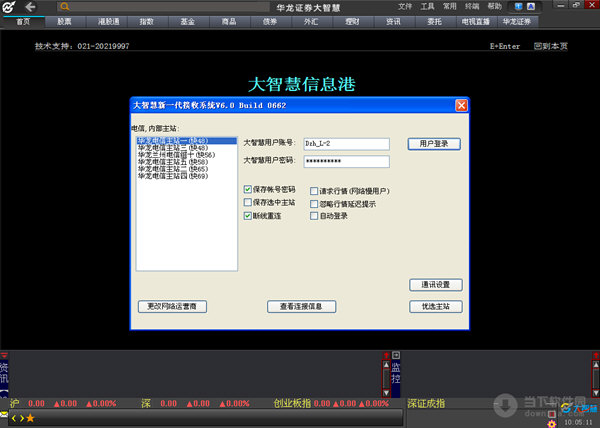Toggle the 保存帐号密码 checkbox

coord(248,189)
